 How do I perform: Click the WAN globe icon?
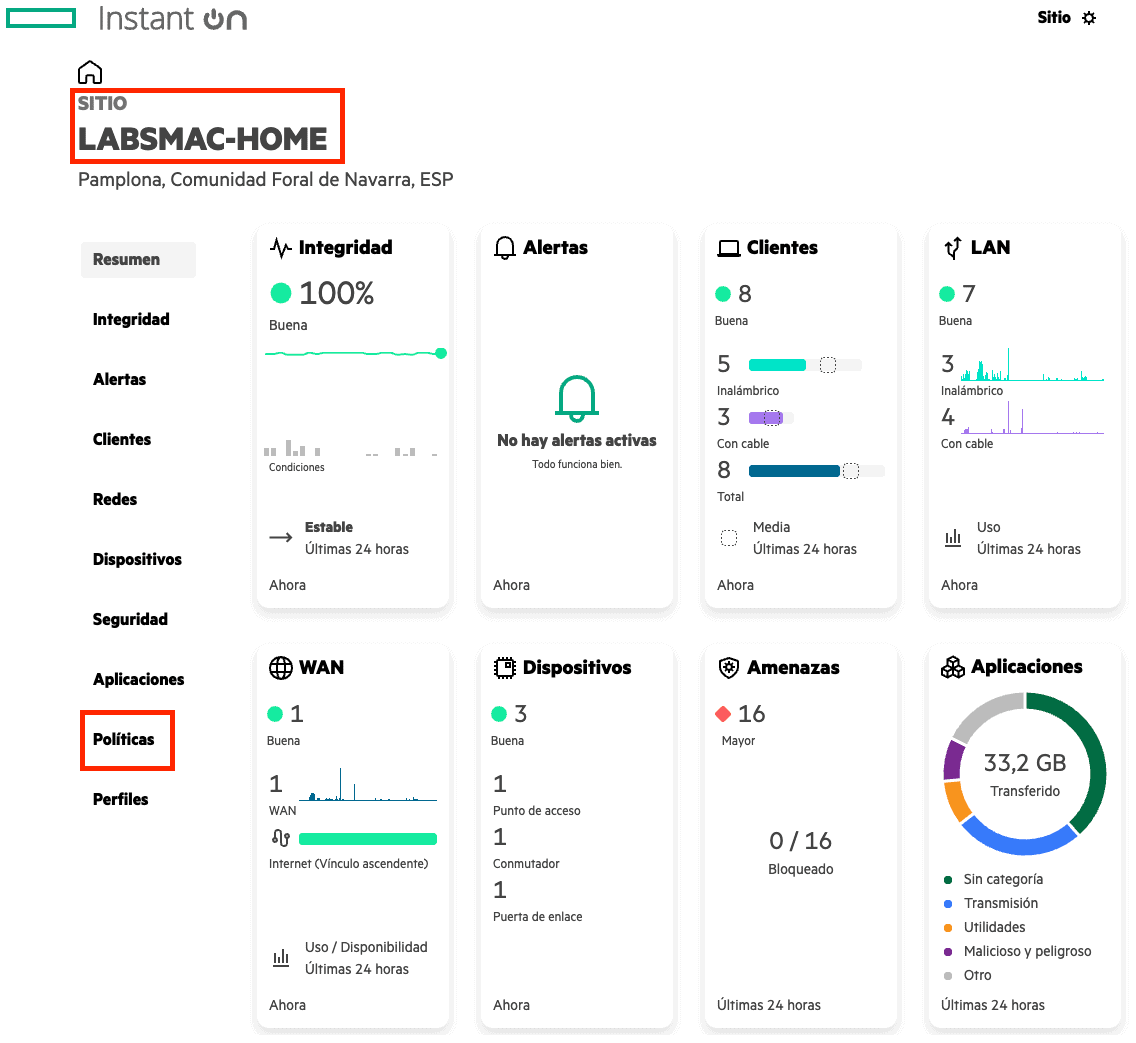point(281,667)
